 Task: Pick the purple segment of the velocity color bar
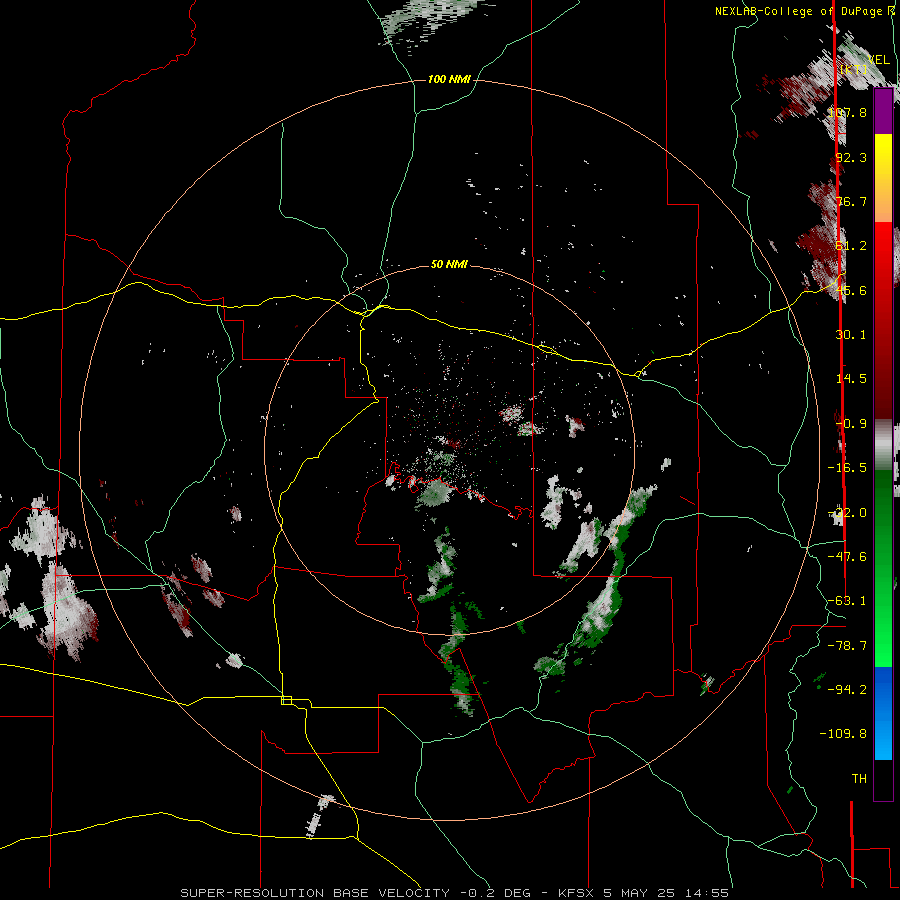click(x=883, y=111)
